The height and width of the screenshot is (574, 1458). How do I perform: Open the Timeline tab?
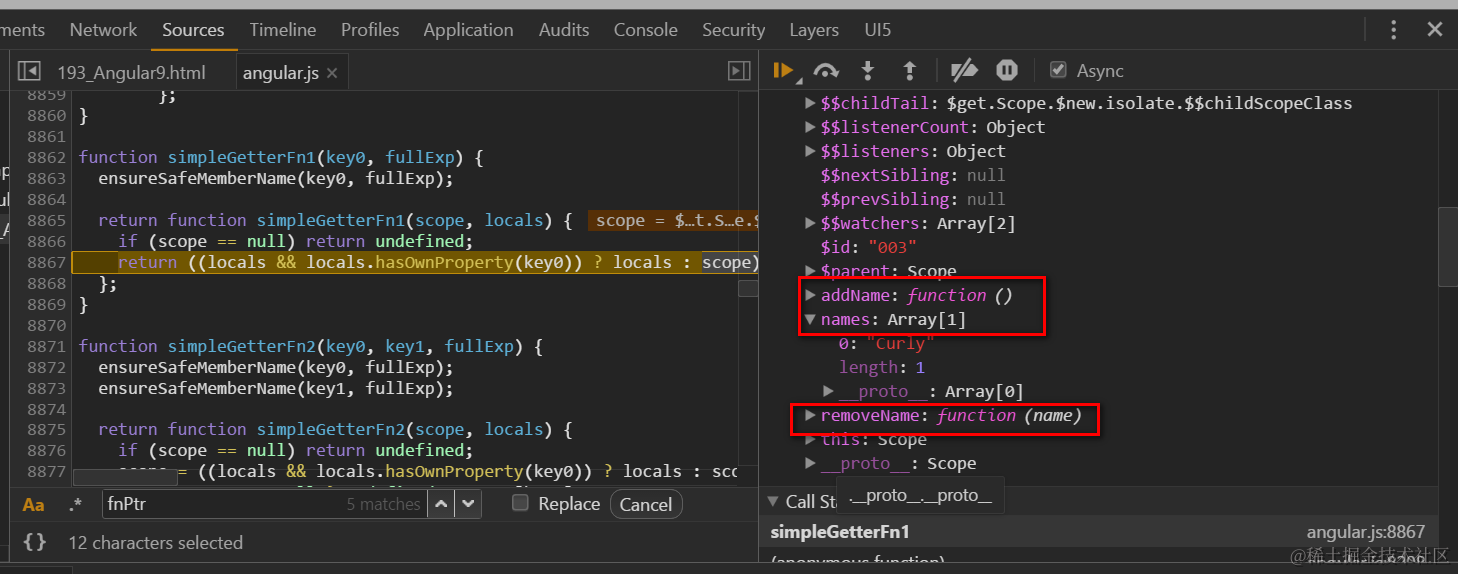283,30
